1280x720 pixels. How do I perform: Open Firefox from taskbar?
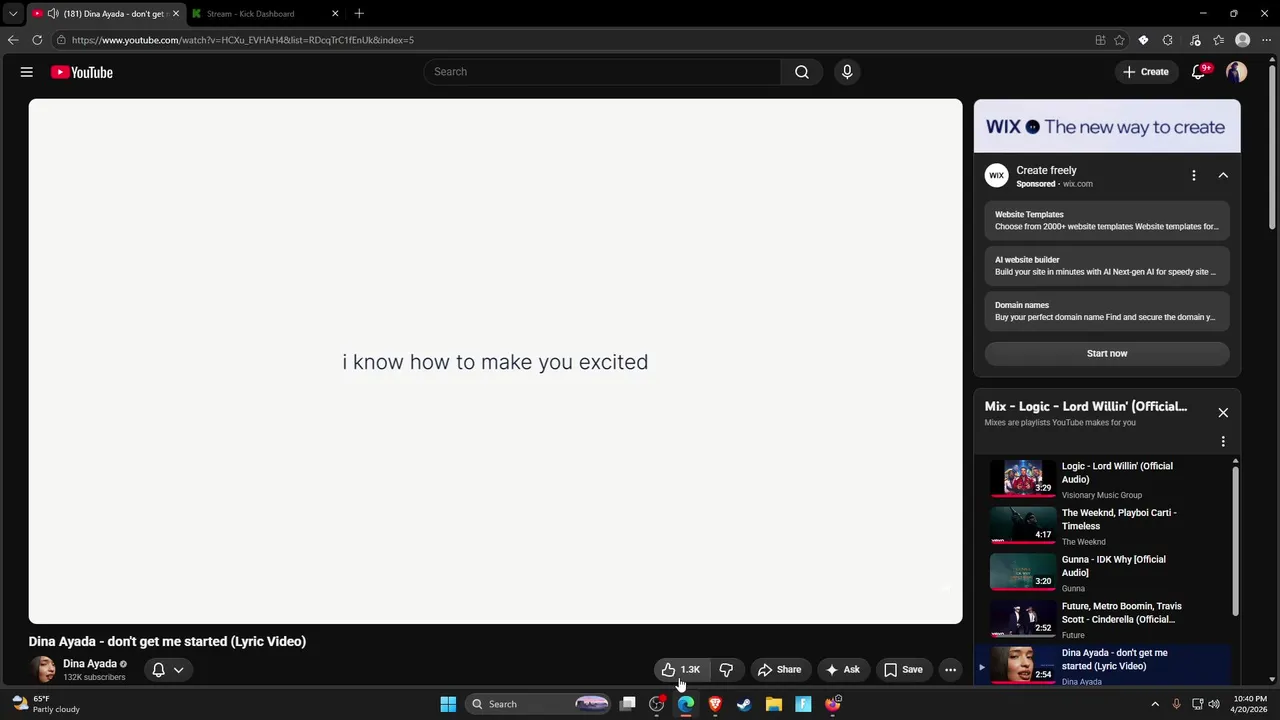tap(833, 704)
